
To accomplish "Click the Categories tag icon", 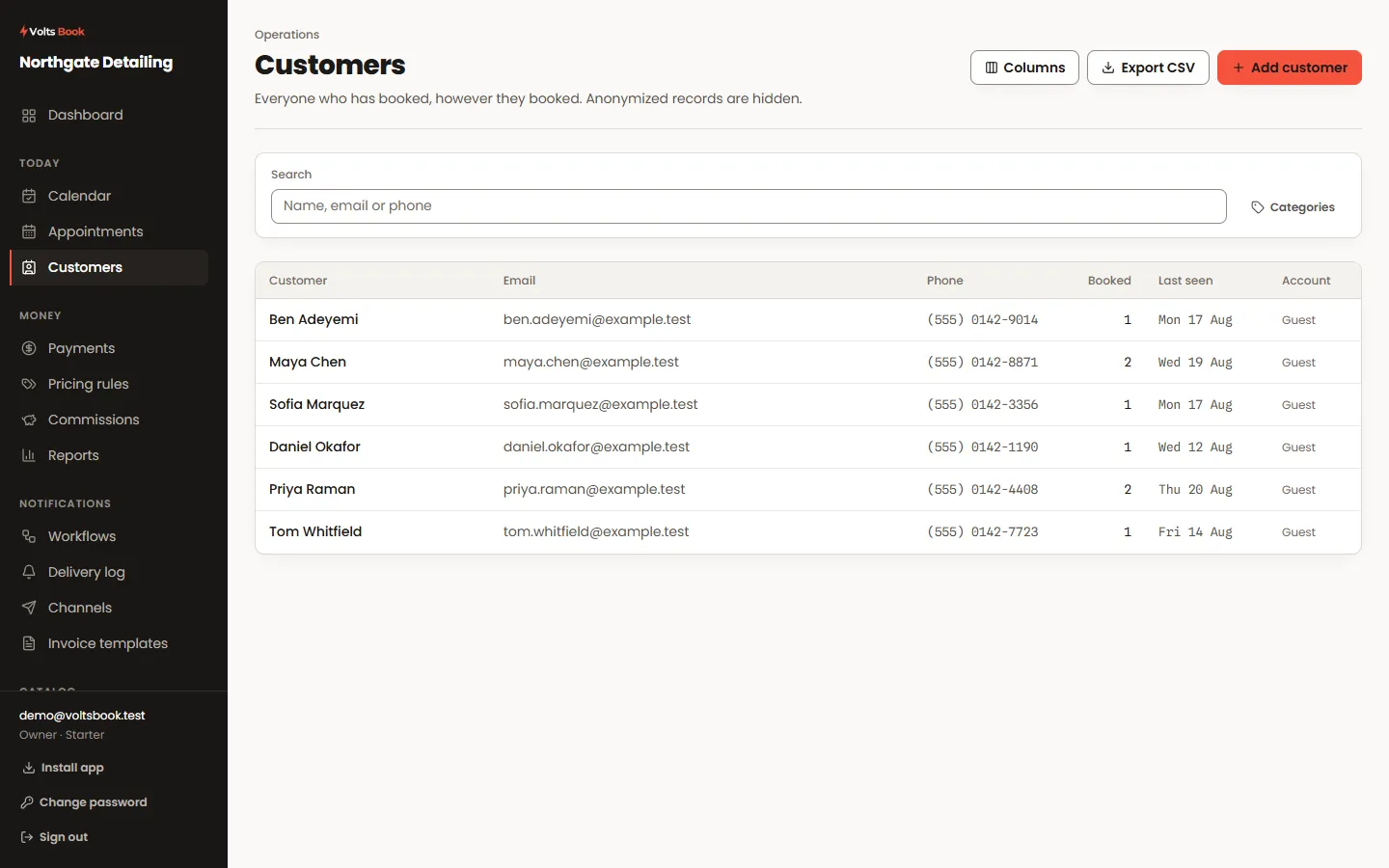I will coord(1258,207).
